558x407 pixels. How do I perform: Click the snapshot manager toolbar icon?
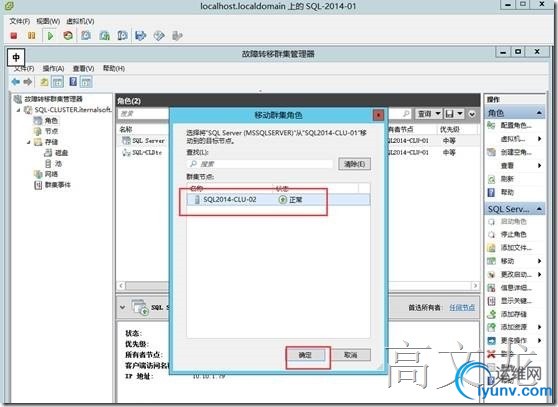pyautogui.click(x=122, y=36)
